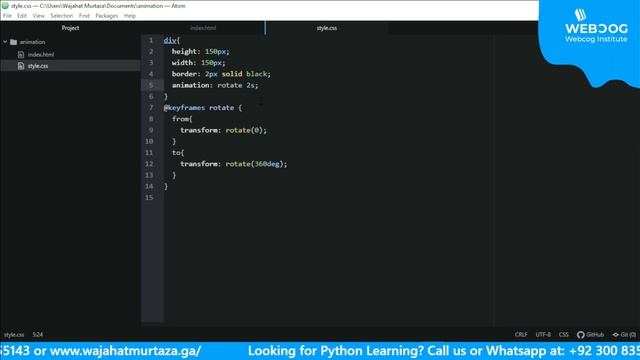Click line number 7 in the gutter
The width and height of the screenshot is (640, 360).
coord(151,108)
